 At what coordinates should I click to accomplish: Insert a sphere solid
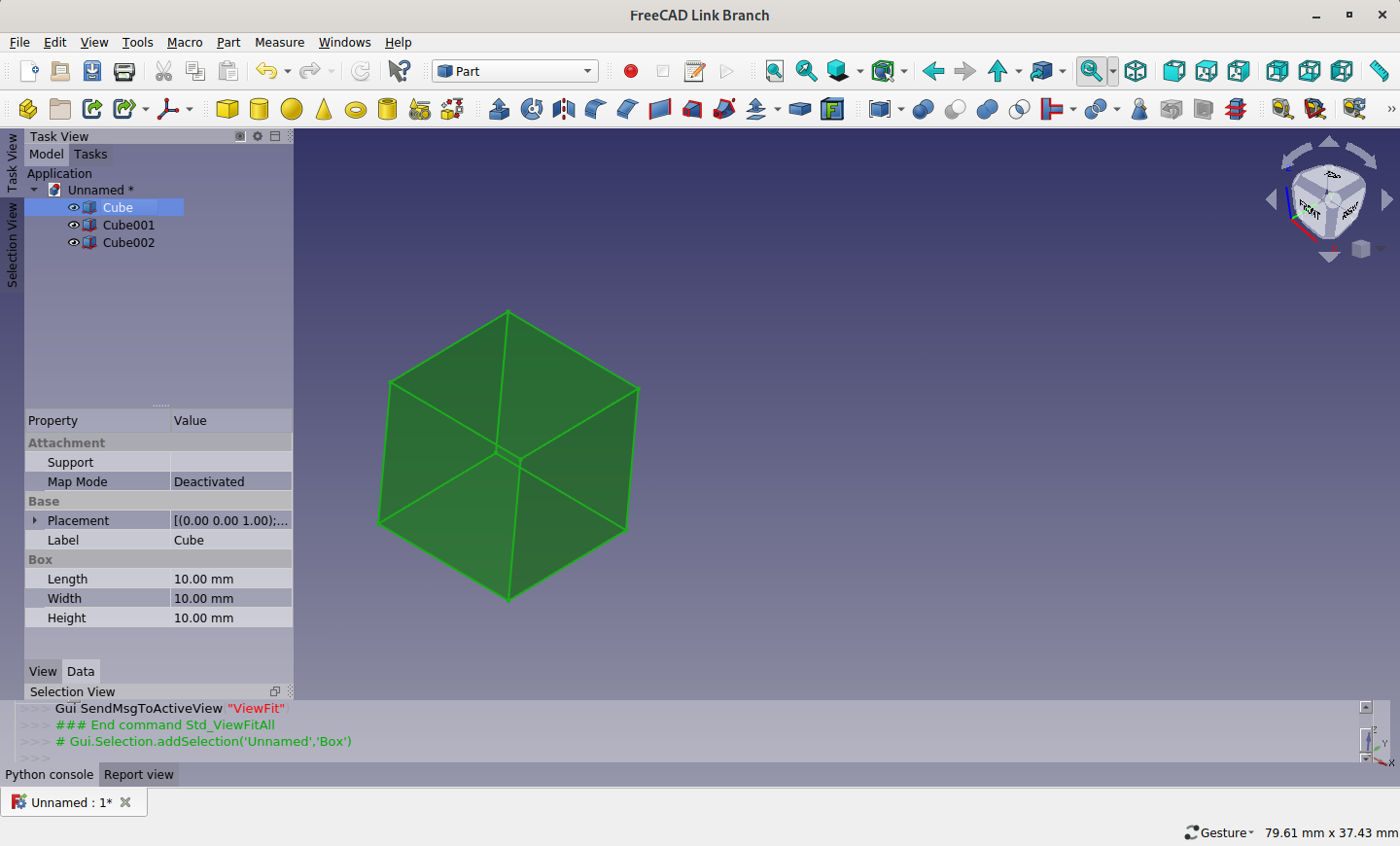click(x=292, y=109)
